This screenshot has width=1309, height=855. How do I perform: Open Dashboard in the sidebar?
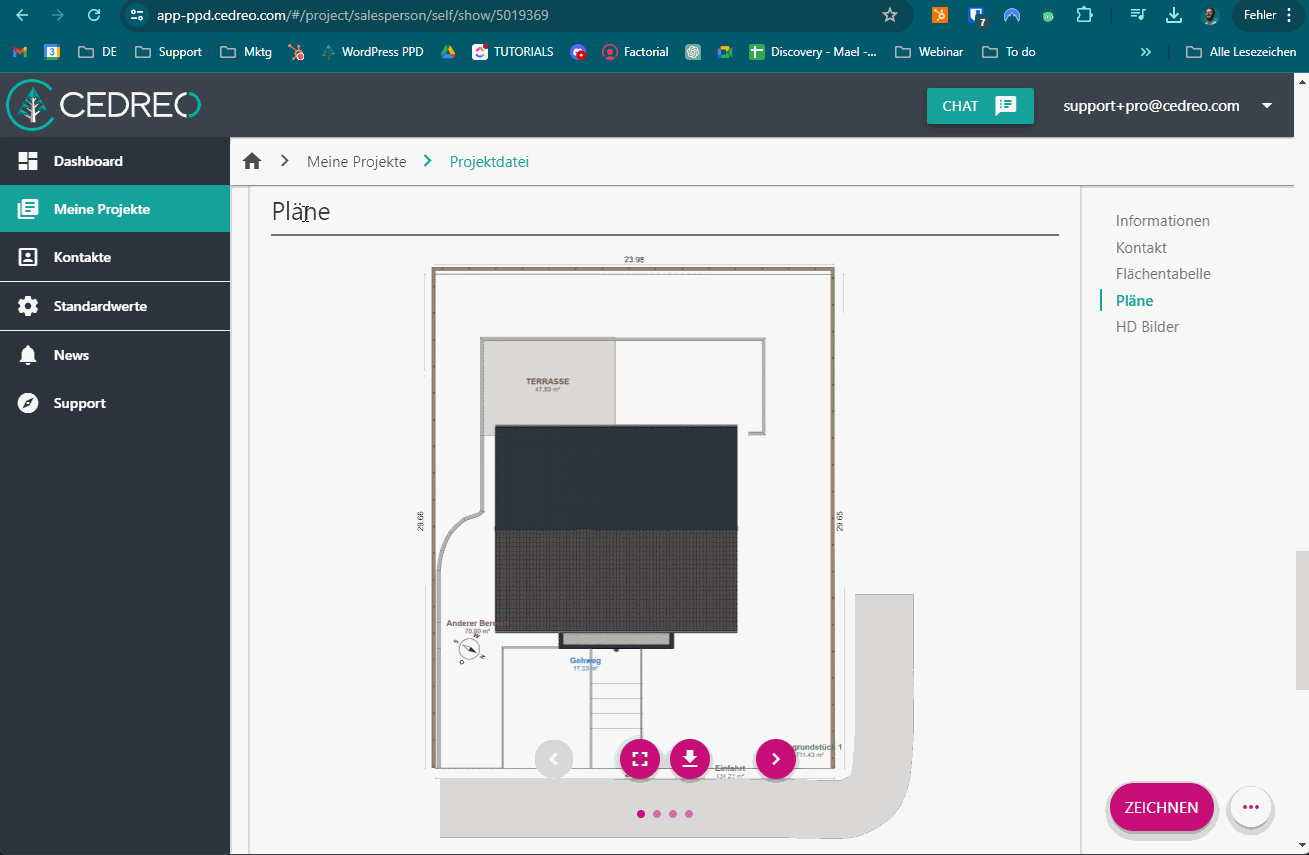[x=115, y=161]
